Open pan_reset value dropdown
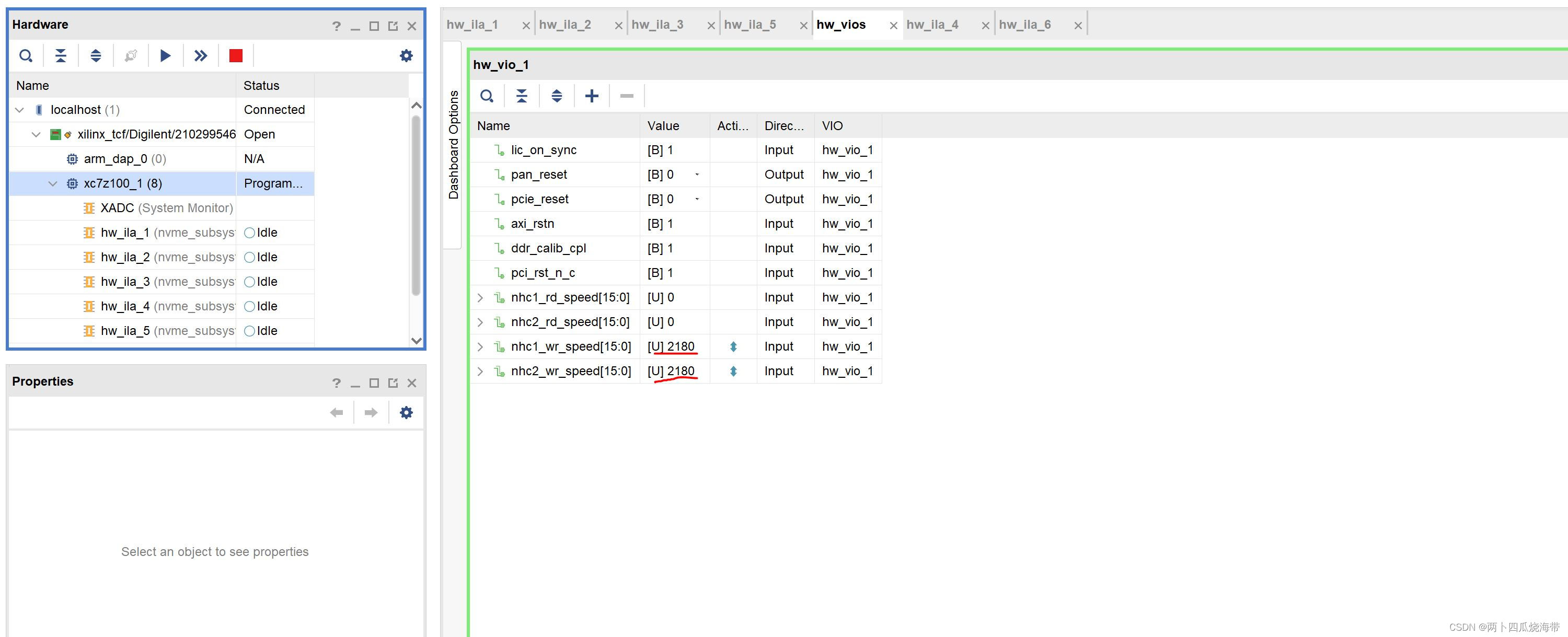This screenshot has width=1568, height=637. [x=697, y=175]
